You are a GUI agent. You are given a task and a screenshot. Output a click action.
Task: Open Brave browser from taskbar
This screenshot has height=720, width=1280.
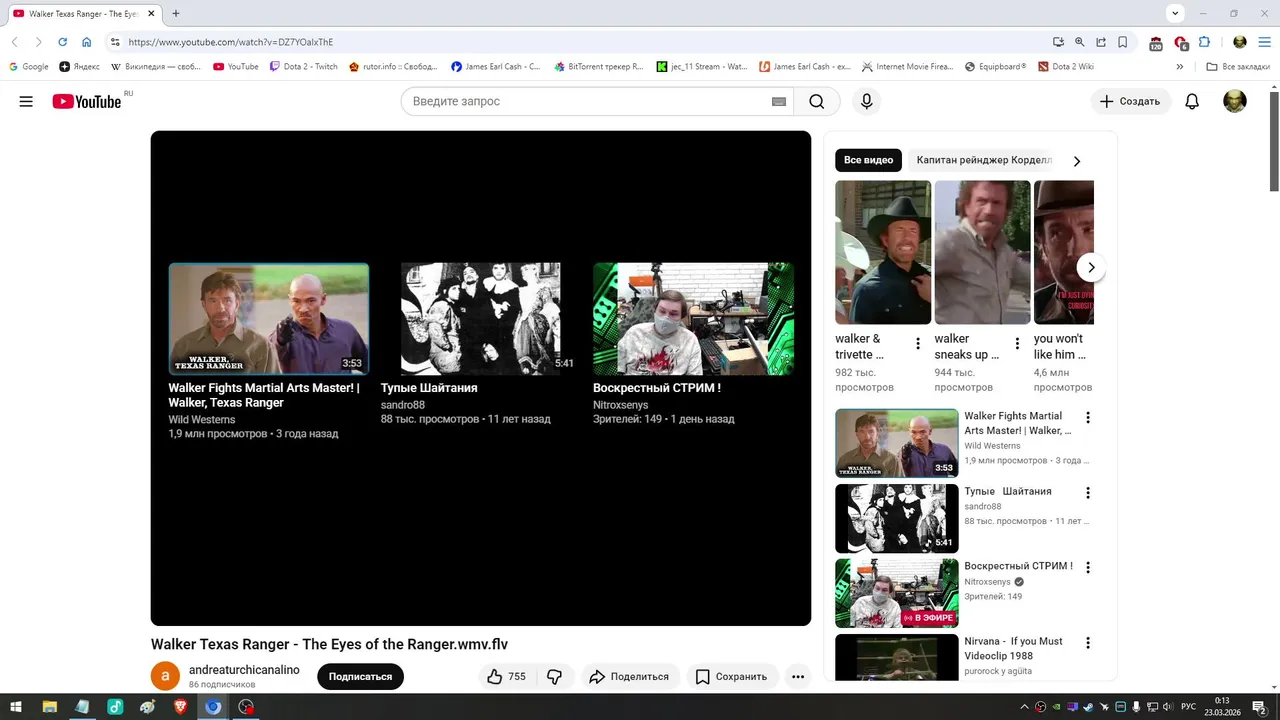[180, 707]
